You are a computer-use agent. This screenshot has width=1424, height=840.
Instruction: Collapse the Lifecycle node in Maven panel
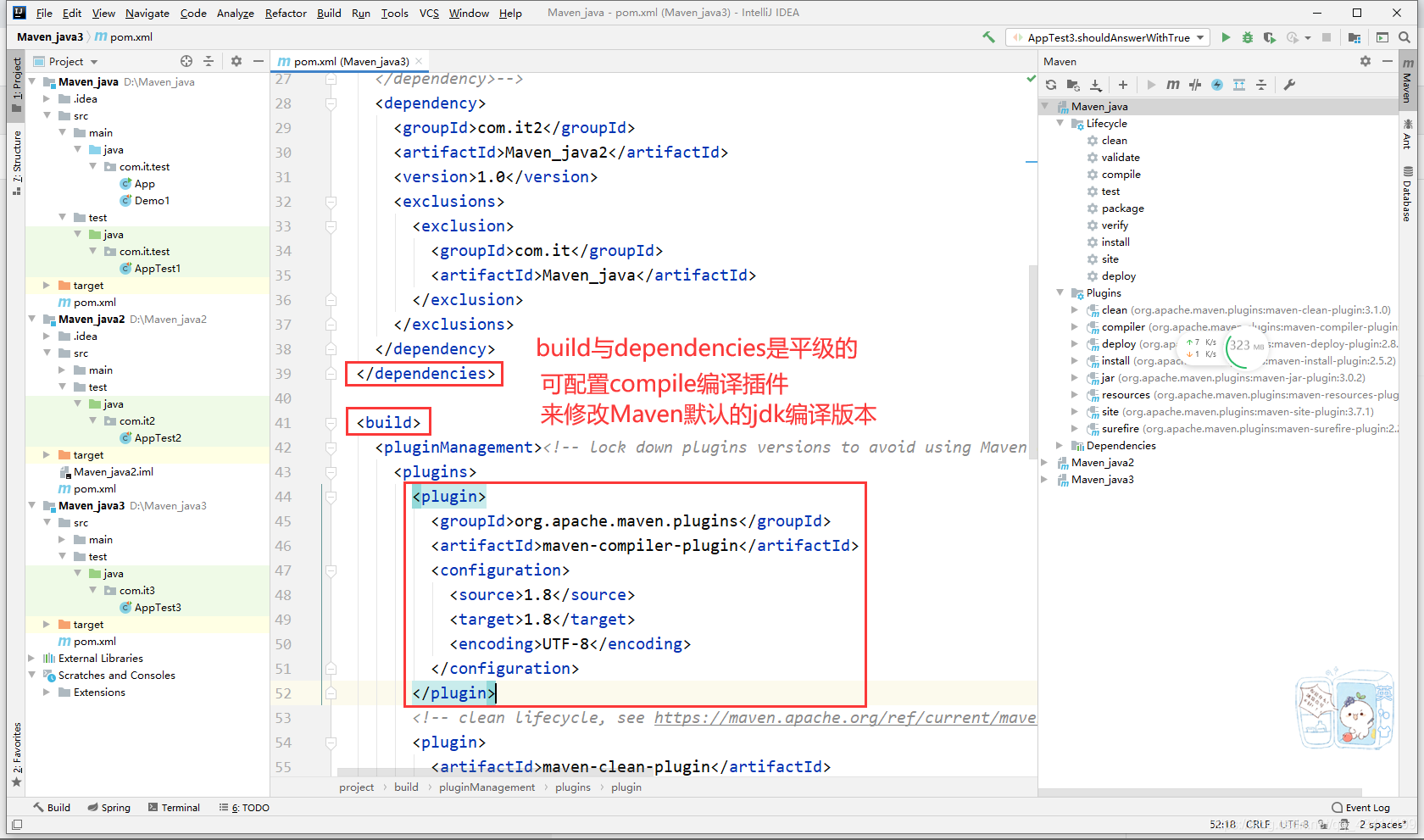tap(1060, 124)
